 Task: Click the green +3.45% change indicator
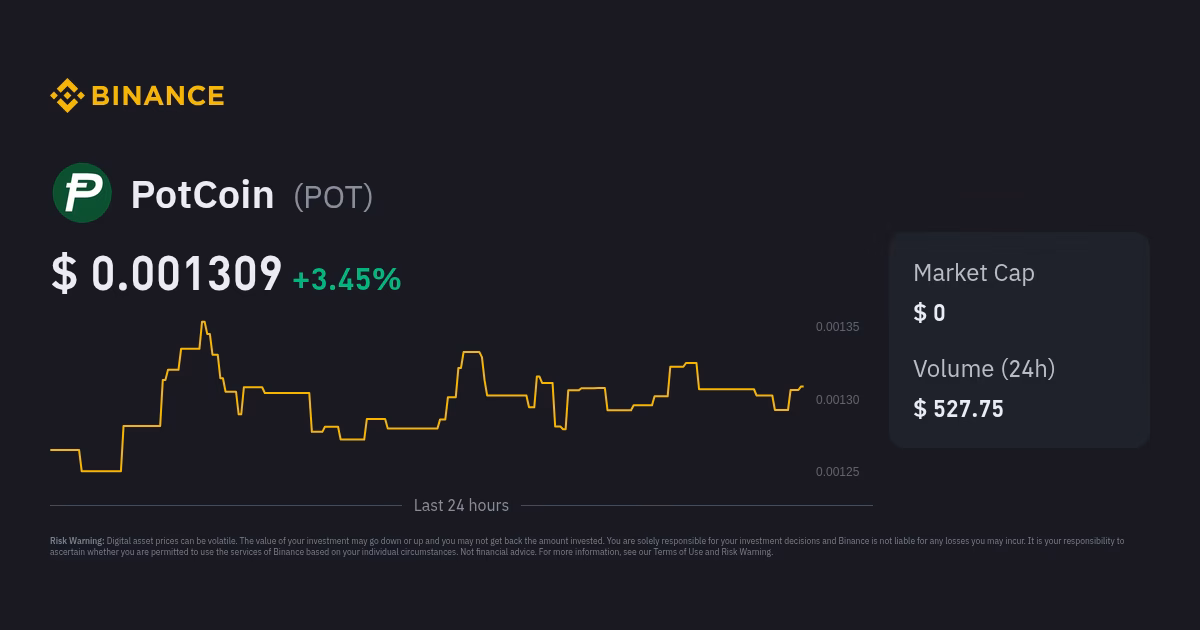(346, 280)
